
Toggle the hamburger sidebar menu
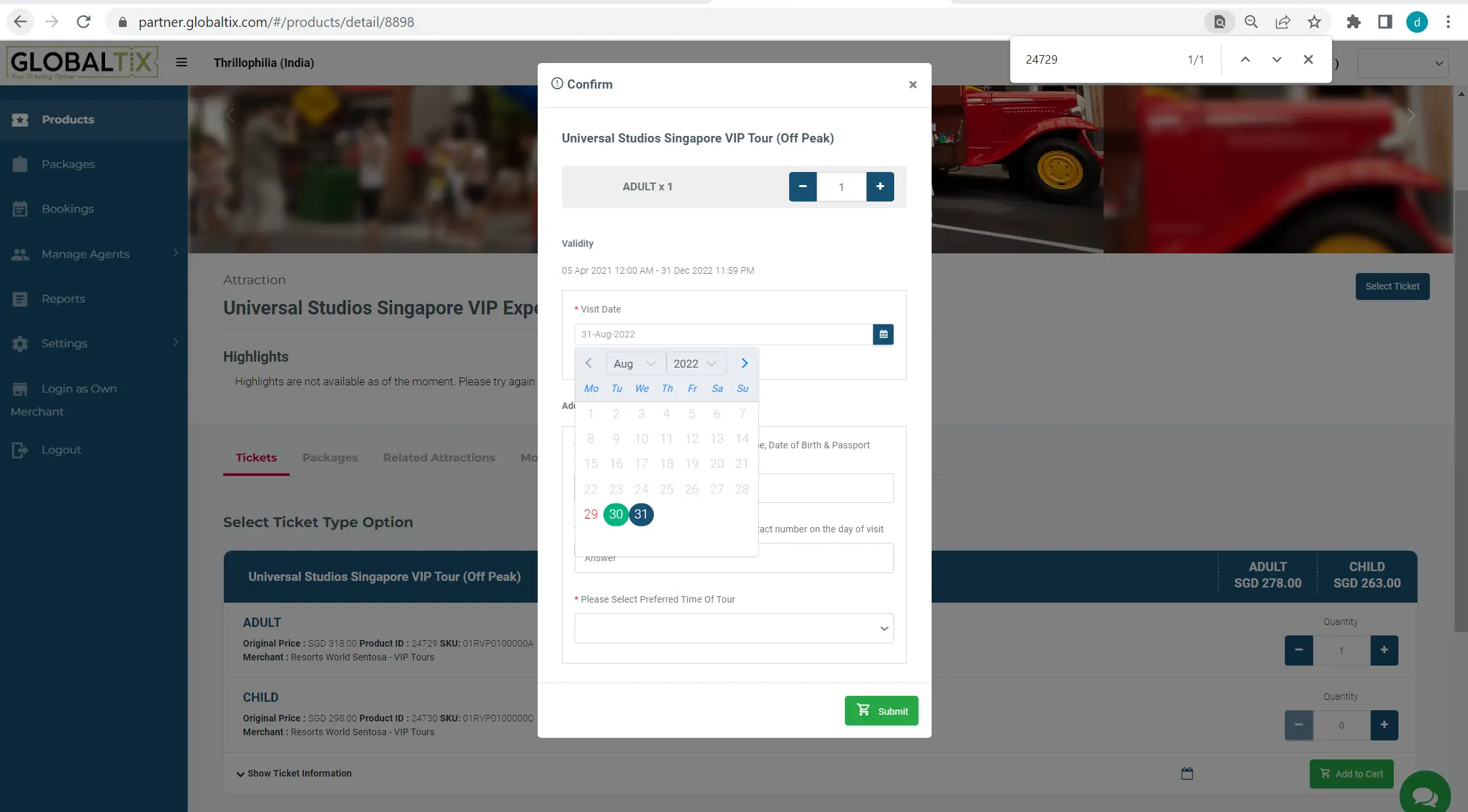(x=182, y=62)
